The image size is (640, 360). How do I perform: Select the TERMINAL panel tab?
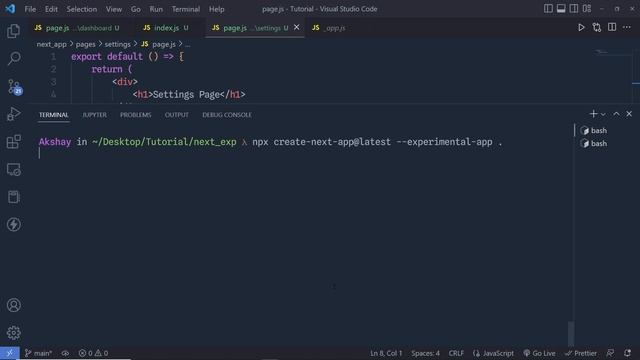[53, 115]
